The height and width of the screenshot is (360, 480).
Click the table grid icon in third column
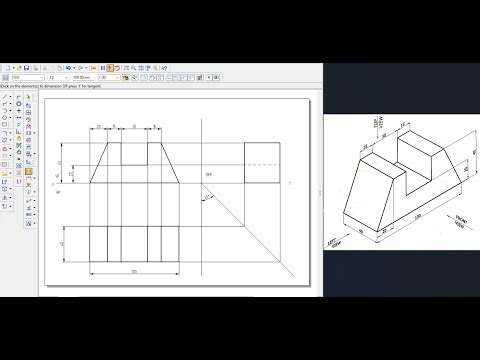(x=29, y=113)
